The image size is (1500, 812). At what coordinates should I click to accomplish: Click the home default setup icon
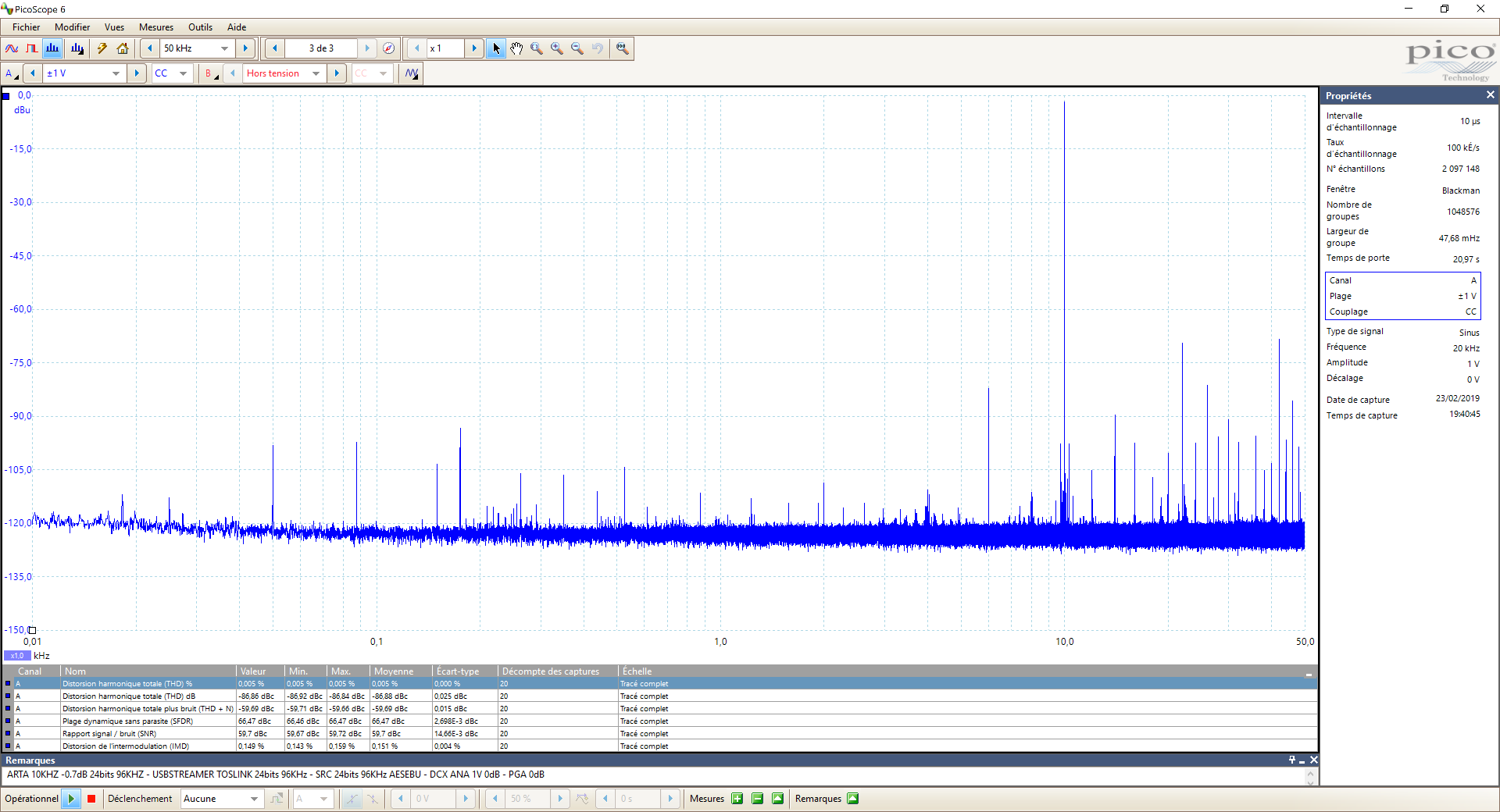point(123,48)
